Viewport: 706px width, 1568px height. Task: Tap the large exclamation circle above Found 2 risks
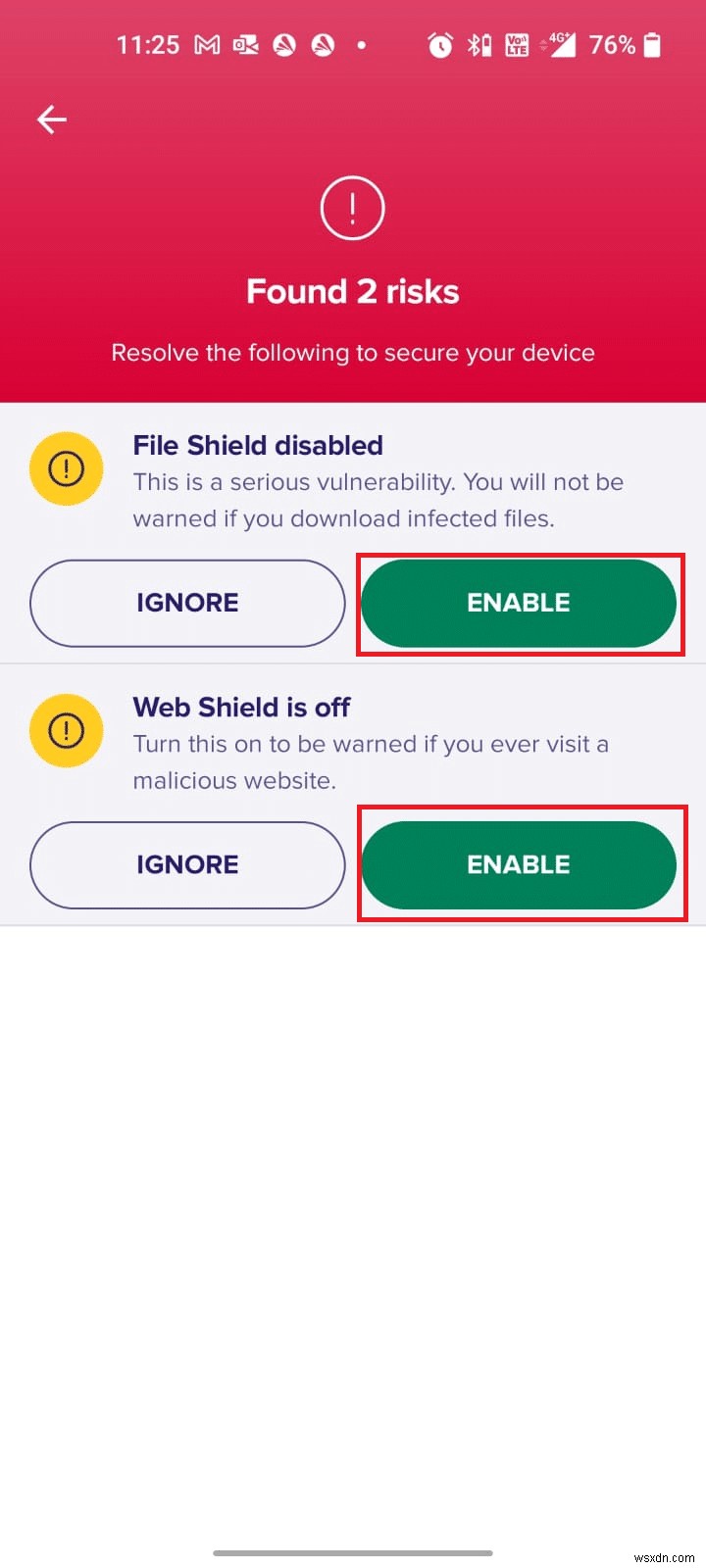[x=352, y=208]
